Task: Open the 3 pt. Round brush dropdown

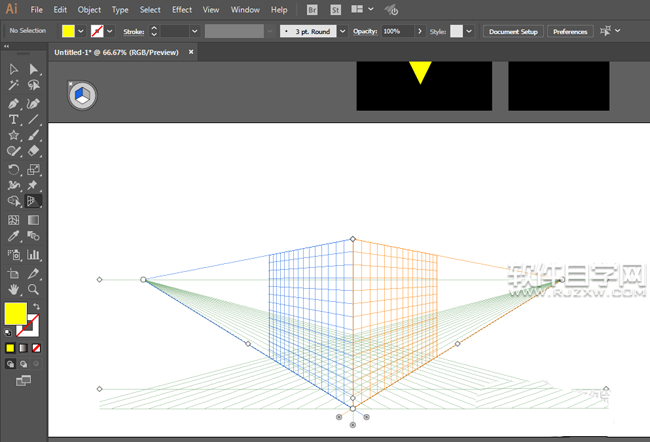Action: pos(343,32)
